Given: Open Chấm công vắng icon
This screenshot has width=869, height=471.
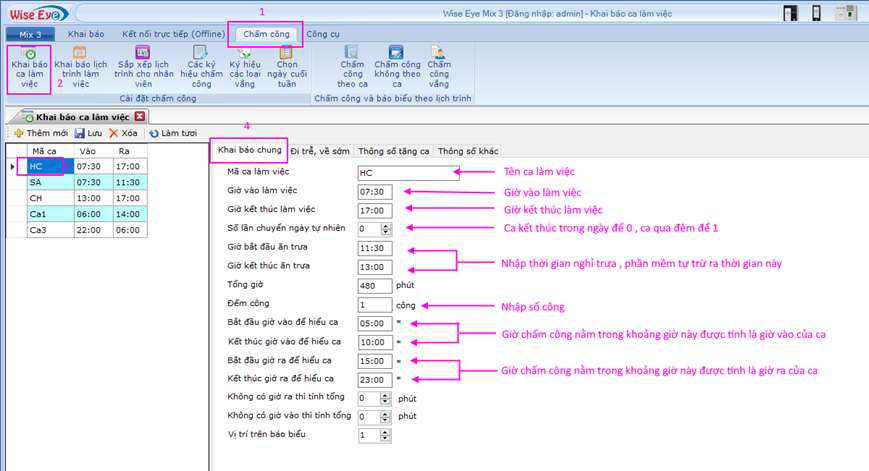Looking at the screenshot, I should pos(438,68).
